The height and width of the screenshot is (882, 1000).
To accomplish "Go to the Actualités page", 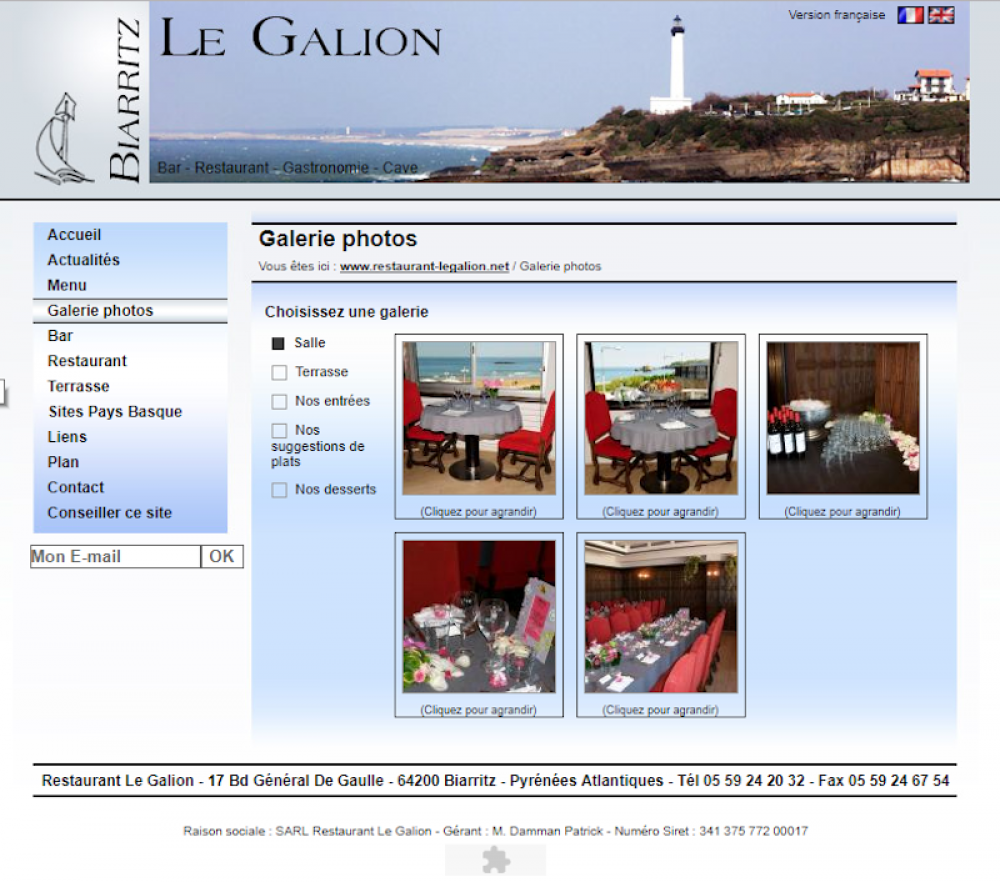I will pyautogui.click(x=83, y=260).
